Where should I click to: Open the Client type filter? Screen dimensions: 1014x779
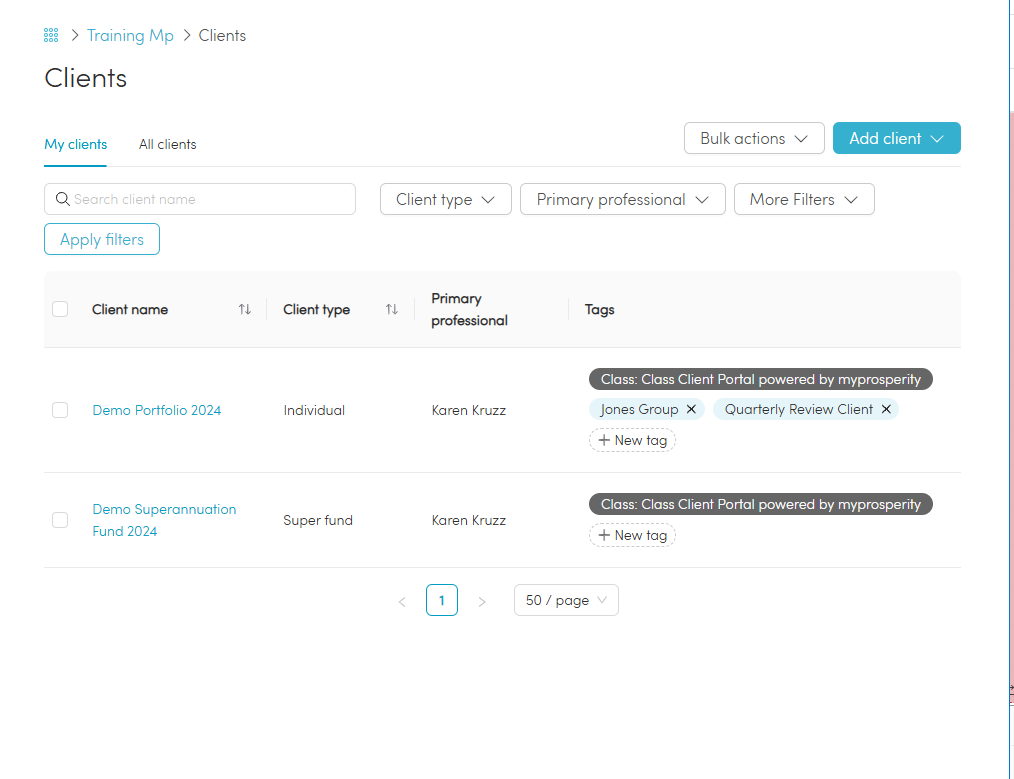click(446, 199)
